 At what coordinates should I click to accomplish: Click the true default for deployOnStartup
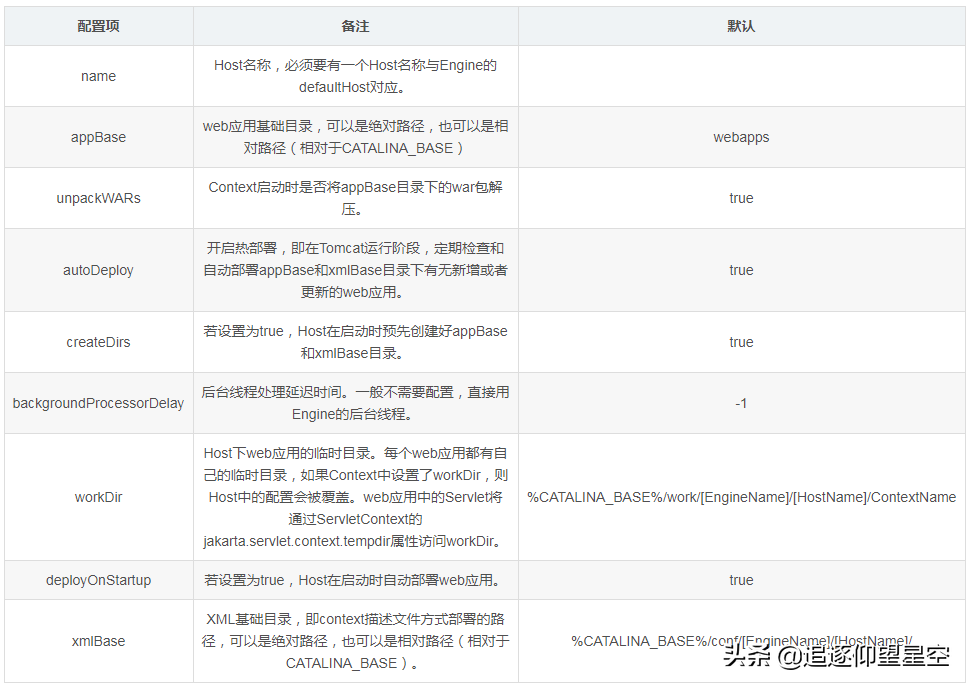click(741, 580)
